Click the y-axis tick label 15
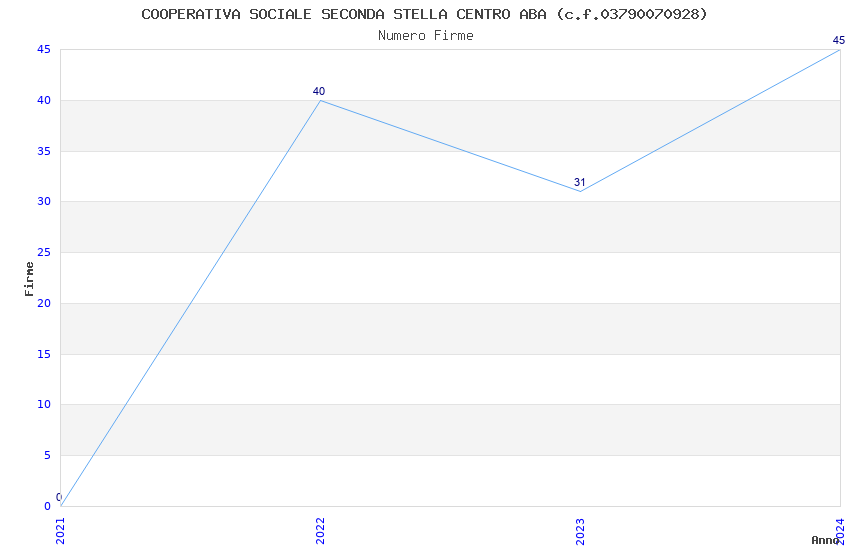The width and height of the screenshot is (850, 550). [x=44, y=354]
